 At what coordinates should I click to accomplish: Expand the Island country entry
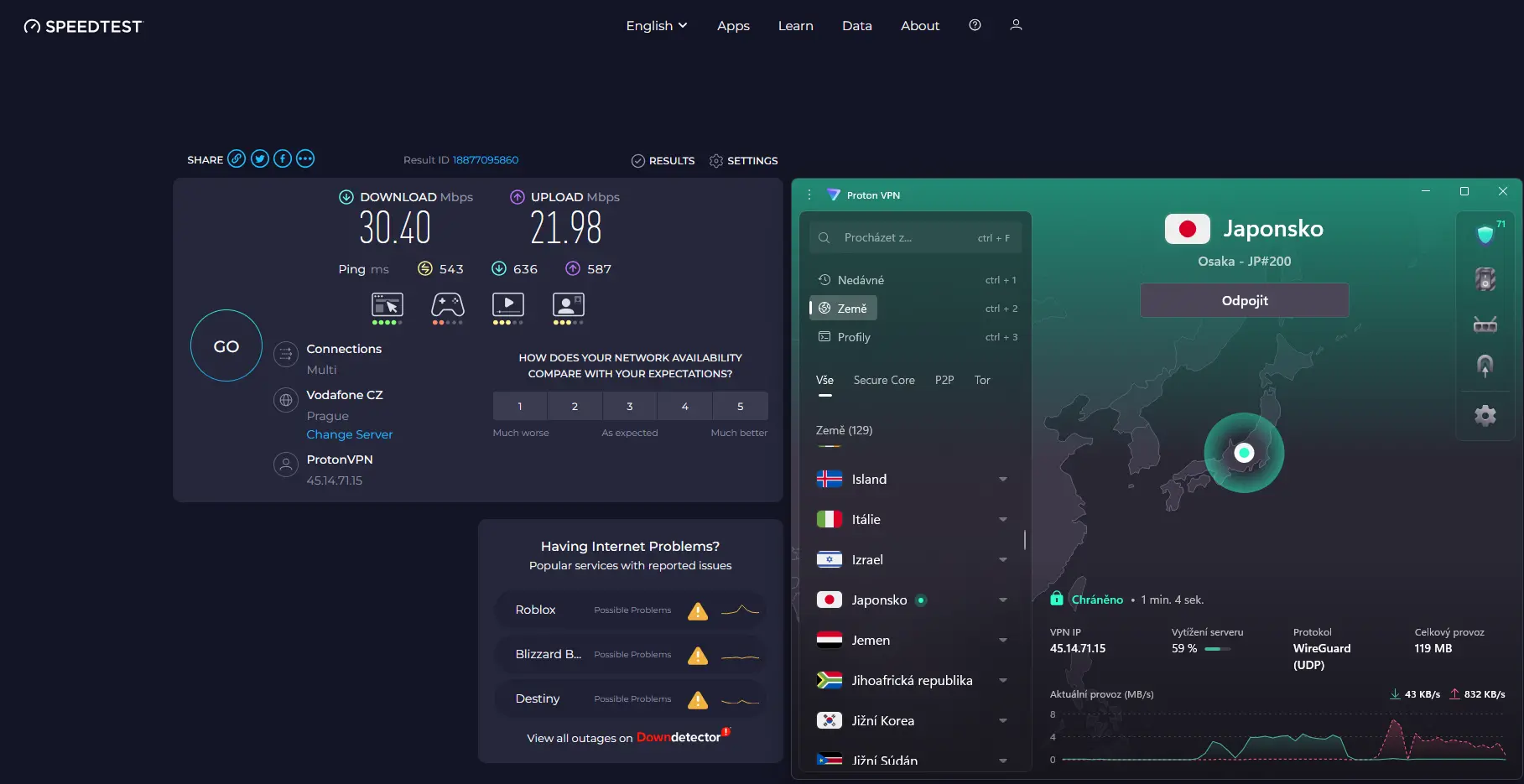tap(1002, 479)
